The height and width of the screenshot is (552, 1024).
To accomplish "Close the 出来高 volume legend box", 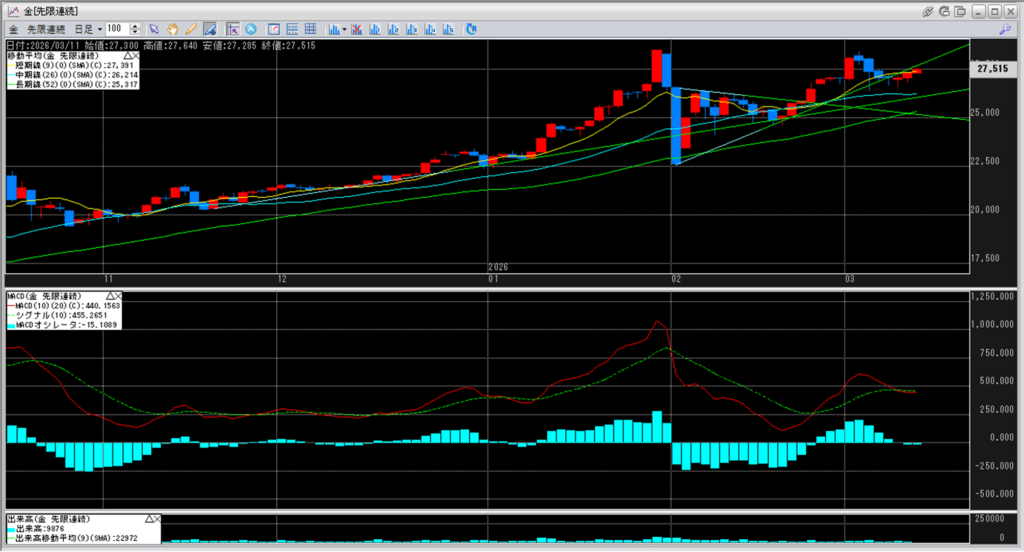I will coord(156,520).
